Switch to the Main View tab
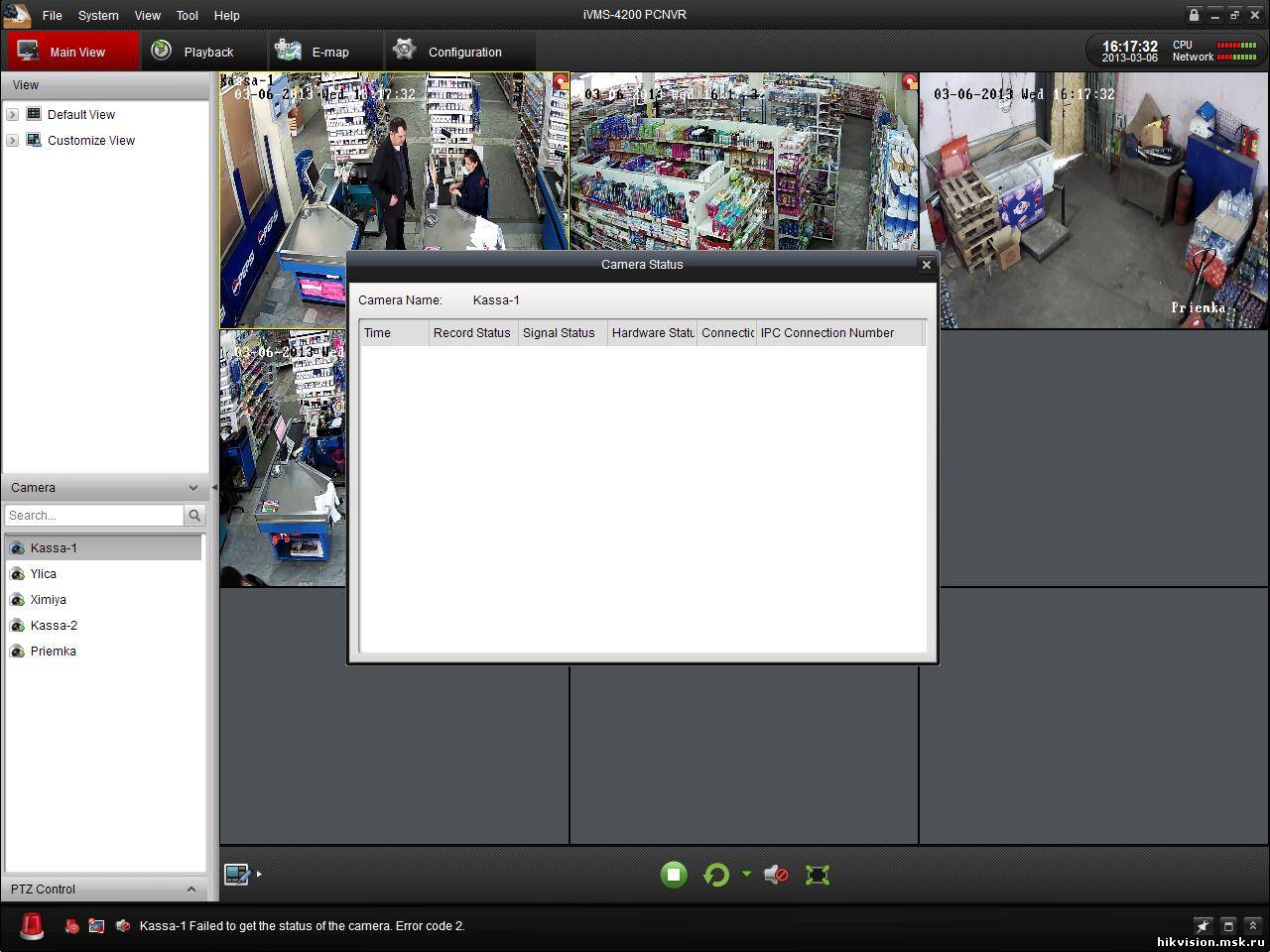This screenshot has height=952, width=1270. (73, 52)
